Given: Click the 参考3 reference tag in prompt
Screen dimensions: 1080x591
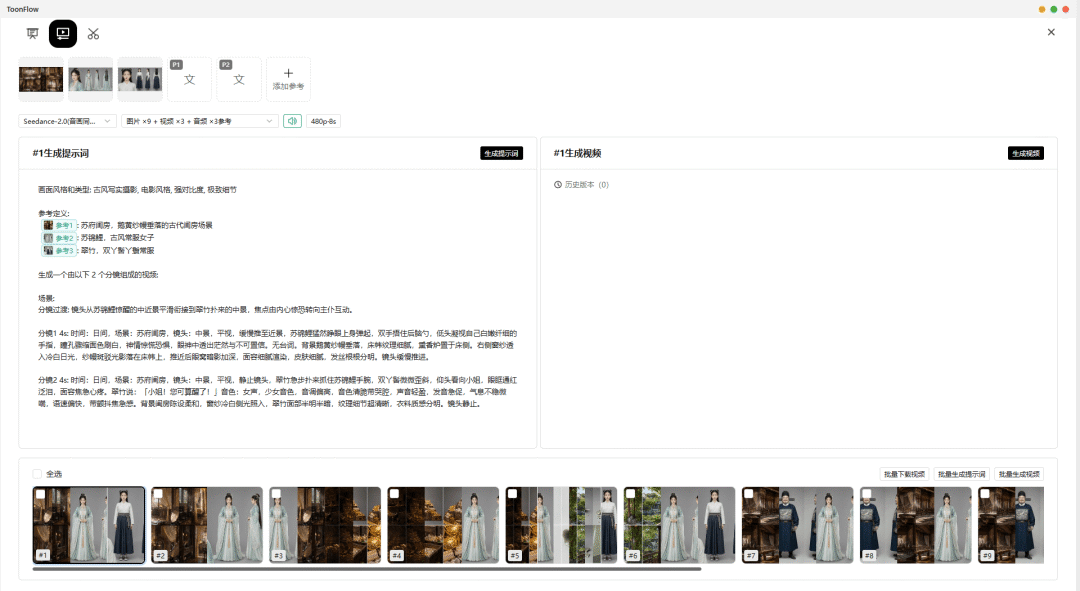Looking at the screenshot, I should coord(59,251).
